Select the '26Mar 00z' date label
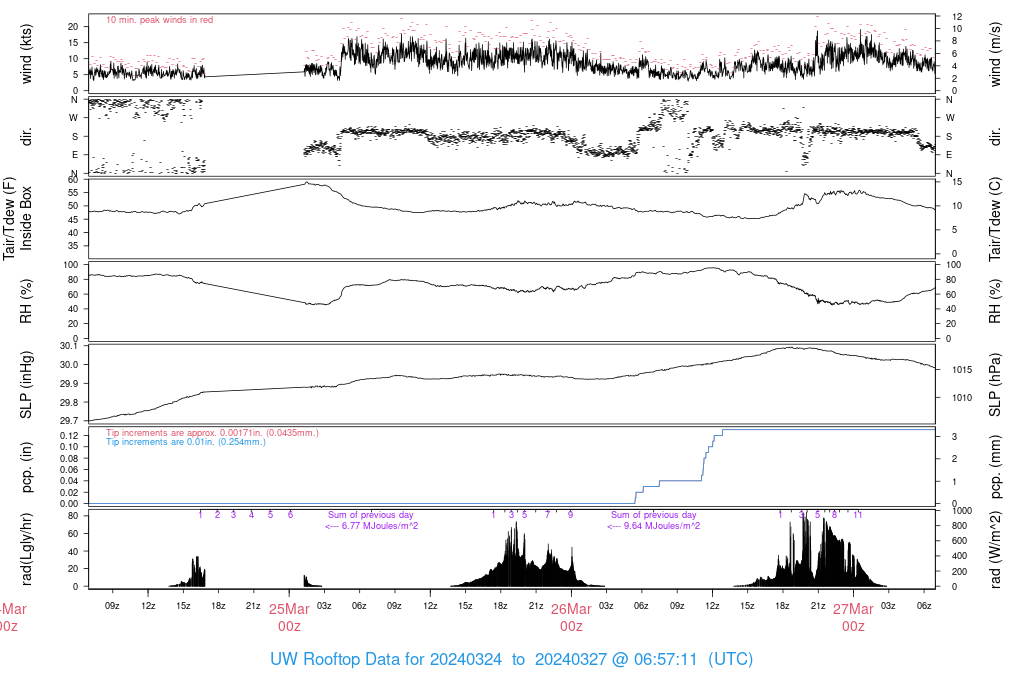This screenshot has height=700, width=1024. pos(571,618)
